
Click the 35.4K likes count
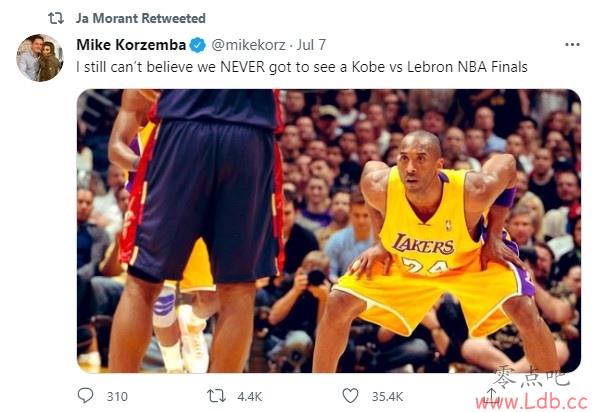tap(387, 396)
